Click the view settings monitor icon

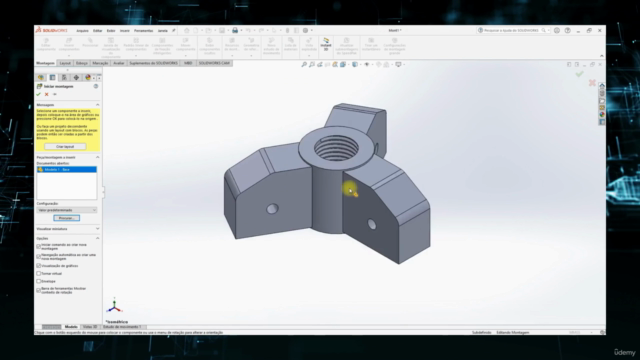(398, 64)
